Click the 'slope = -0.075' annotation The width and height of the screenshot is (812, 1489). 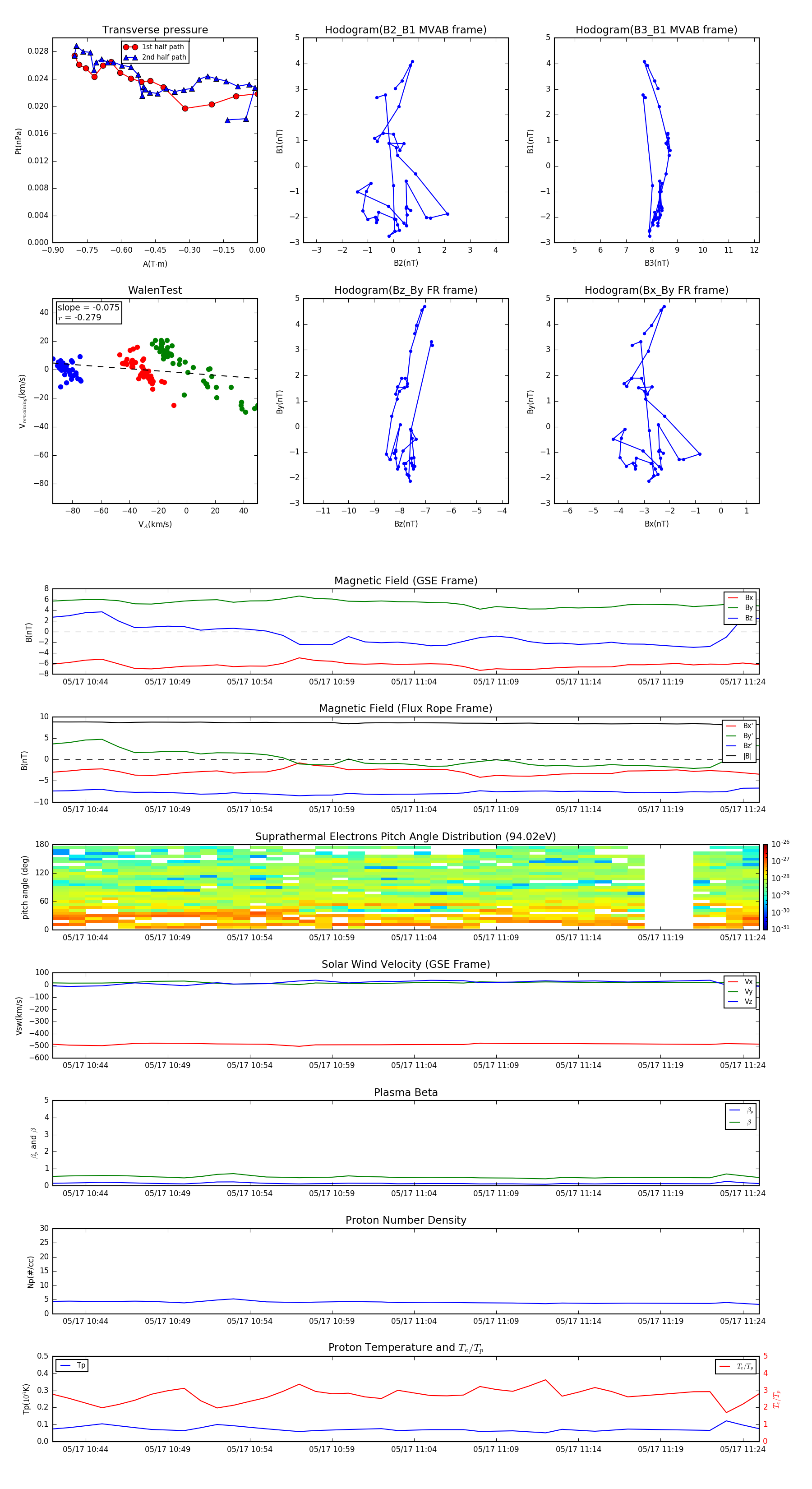coord(88,308)
